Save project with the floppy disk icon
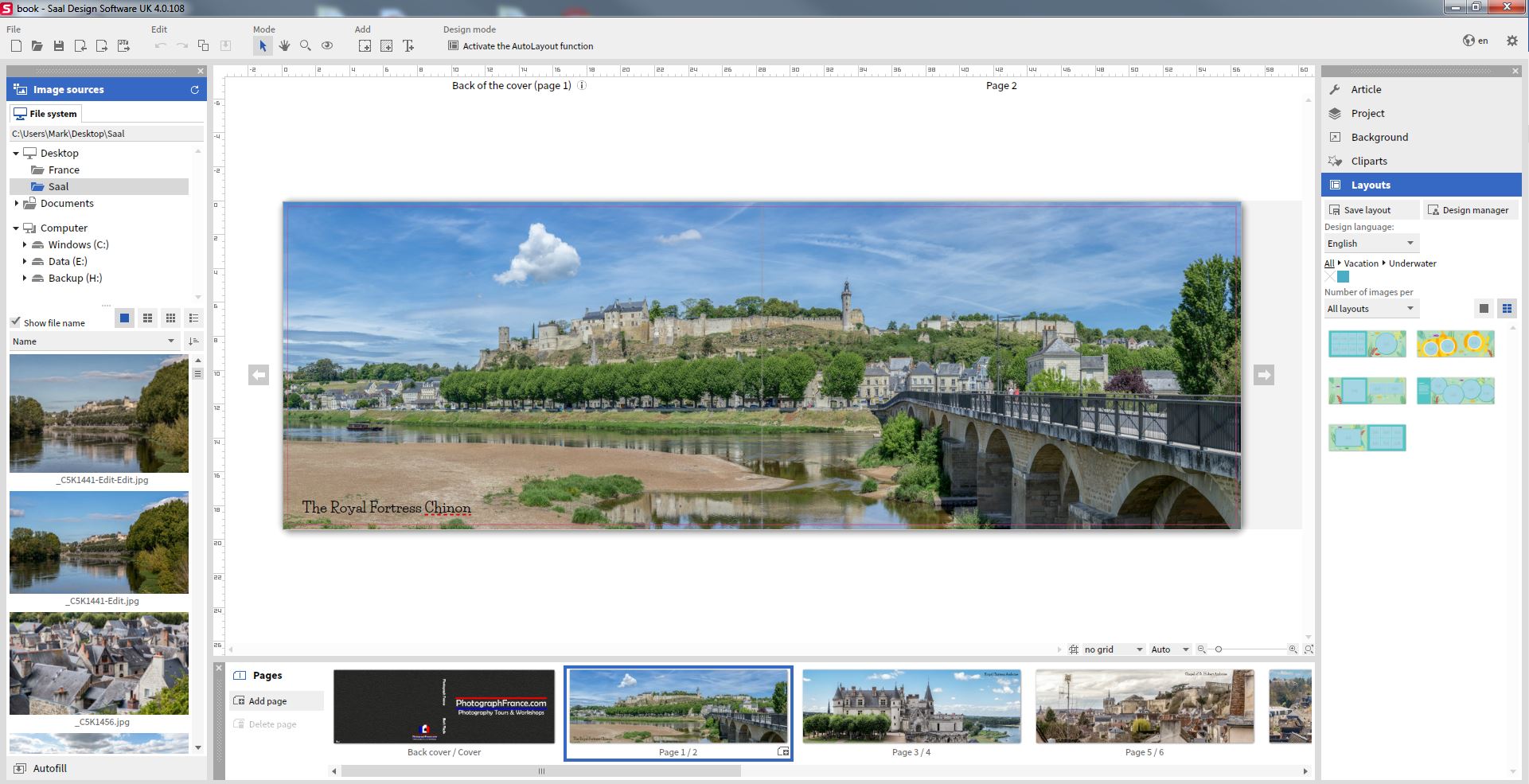This screenshot has width=1529, height=784. [x=59, y=46]
